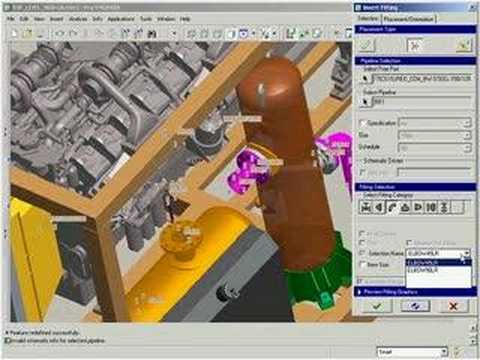Click the message area scroll down arrow

tap(474, 341)
